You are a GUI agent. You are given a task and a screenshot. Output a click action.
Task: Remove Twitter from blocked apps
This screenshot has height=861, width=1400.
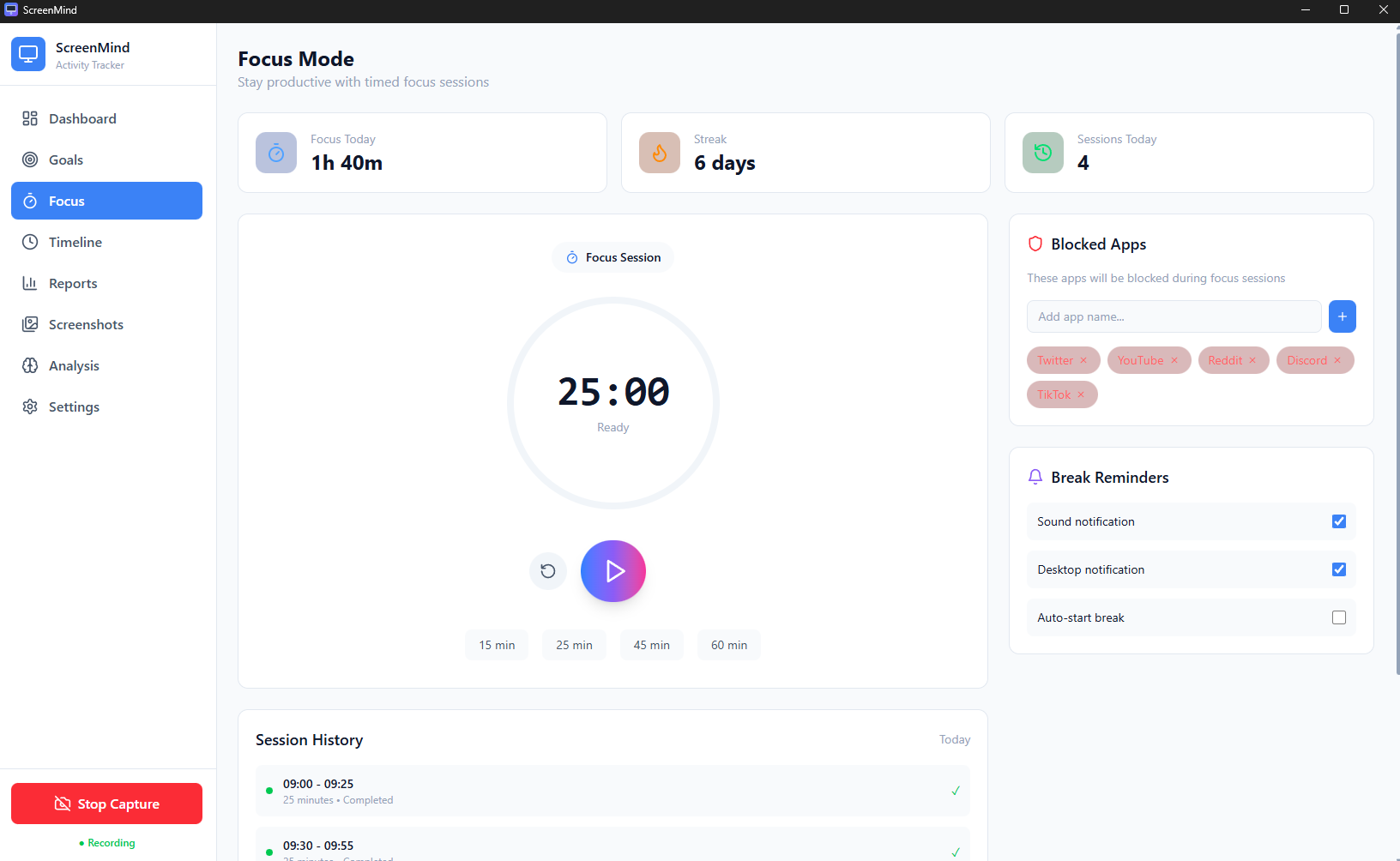pyautogui.click(x=1083, y=360)
